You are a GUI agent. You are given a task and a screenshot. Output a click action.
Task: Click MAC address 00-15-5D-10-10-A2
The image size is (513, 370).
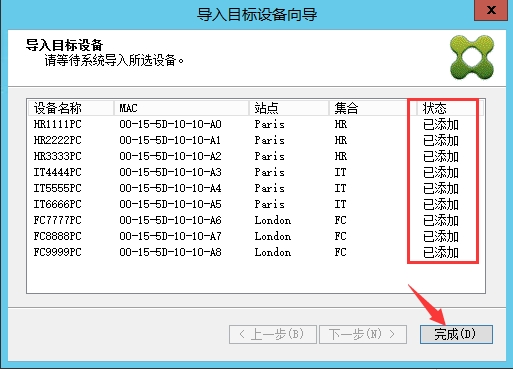[170, 156]
